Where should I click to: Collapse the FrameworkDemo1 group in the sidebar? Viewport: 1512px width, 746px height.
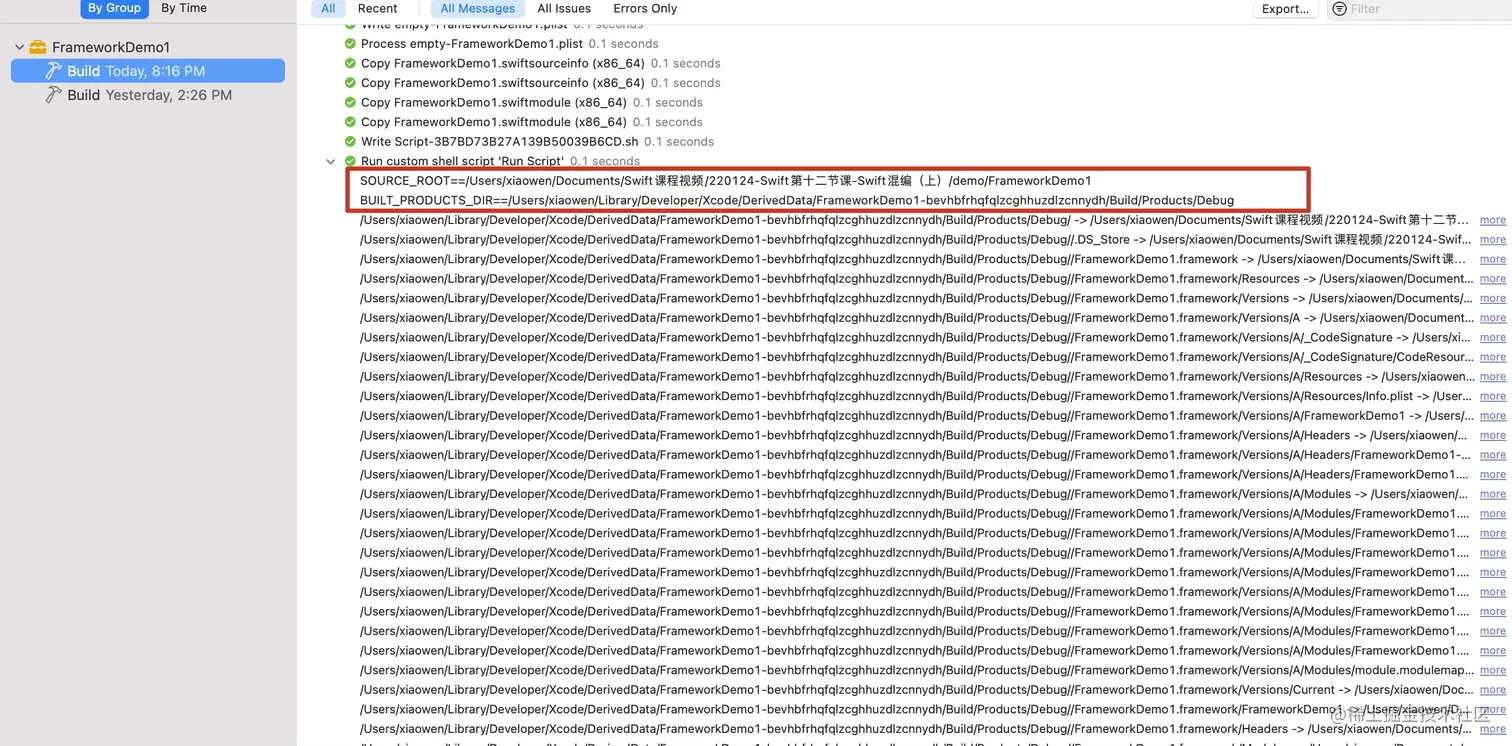19,45
